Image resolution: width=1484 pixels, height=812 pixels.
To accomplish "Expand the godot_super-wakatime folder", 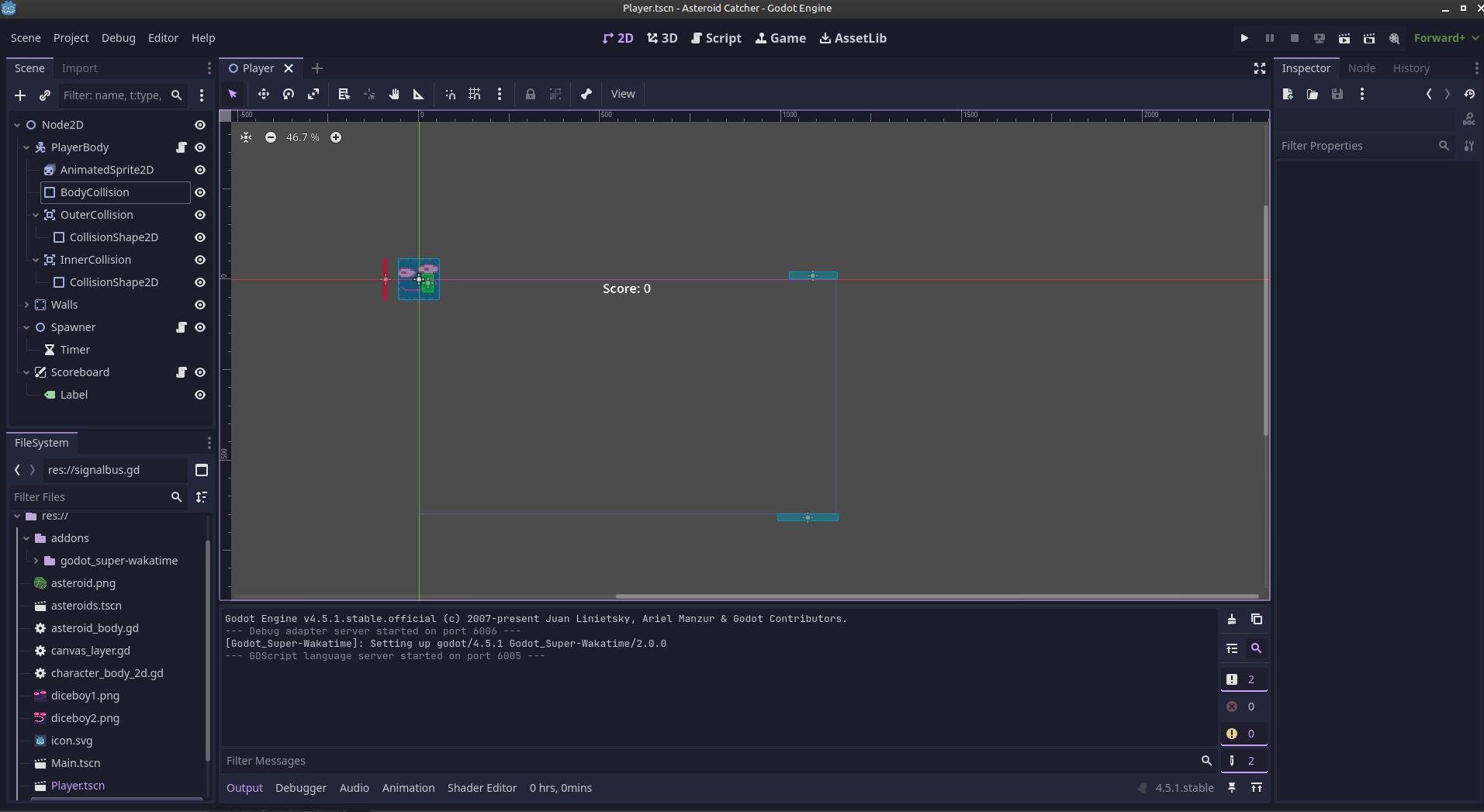I will (36, 561).
